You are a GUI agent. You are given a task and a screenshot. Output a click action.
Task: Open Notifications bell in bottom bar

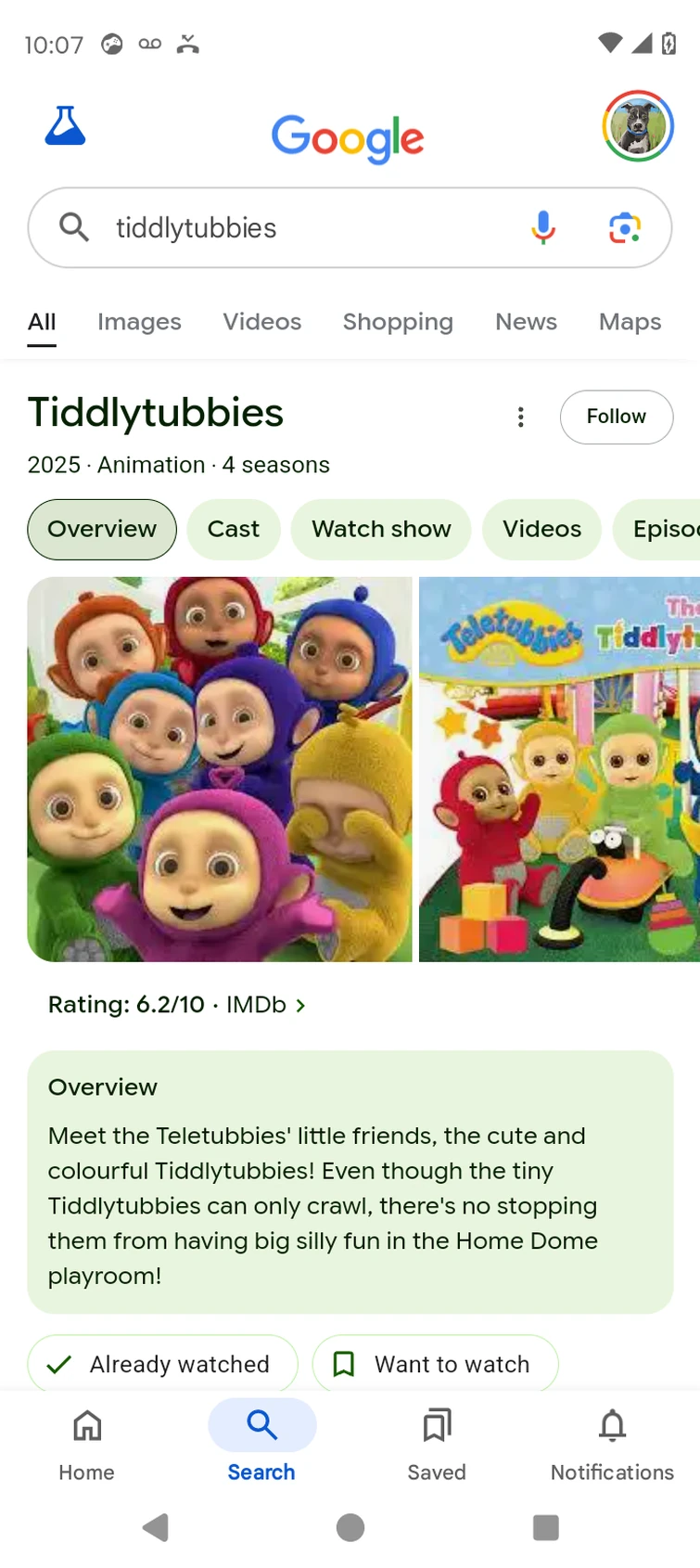pos(612,1446)
